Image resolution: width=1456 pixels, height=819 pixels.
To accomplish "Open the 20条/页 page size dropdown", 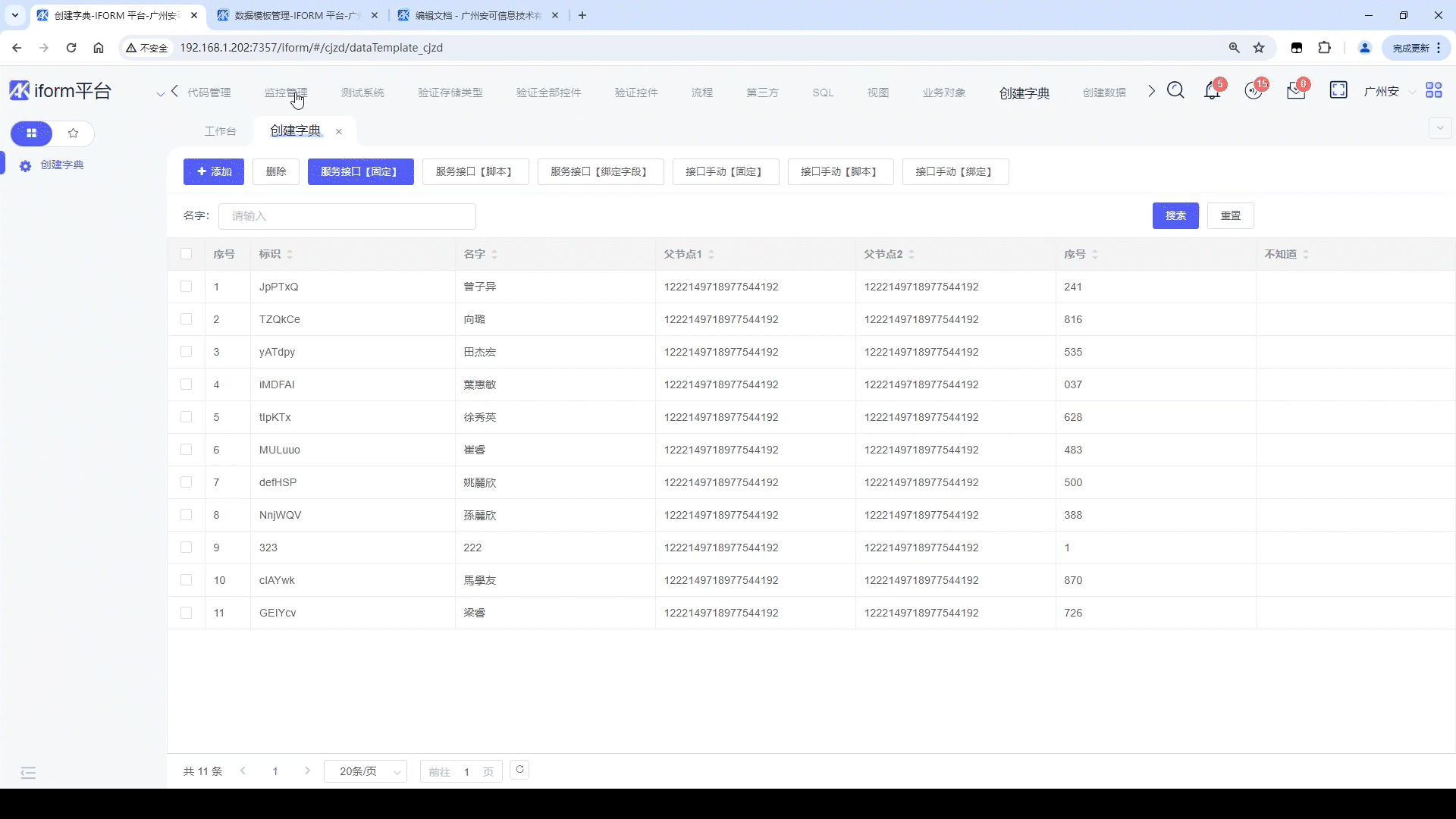I will 366,771.
